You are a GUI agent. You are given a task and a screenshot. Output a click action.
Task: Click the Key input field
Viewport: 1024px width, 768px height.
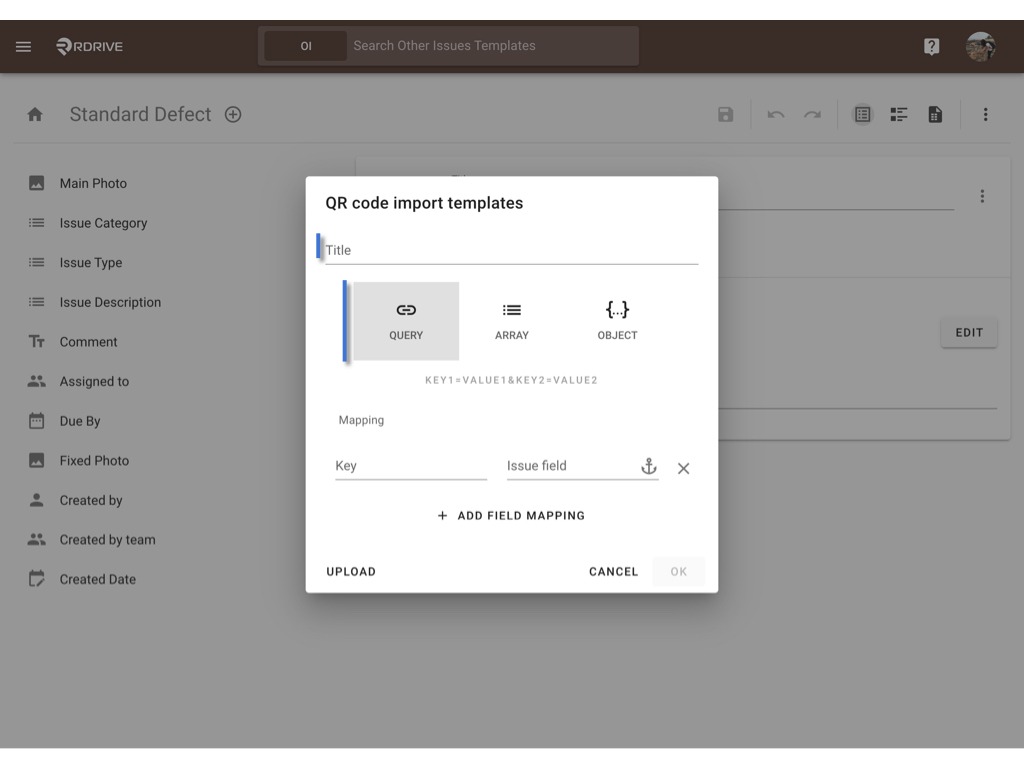tap(411, 466)
